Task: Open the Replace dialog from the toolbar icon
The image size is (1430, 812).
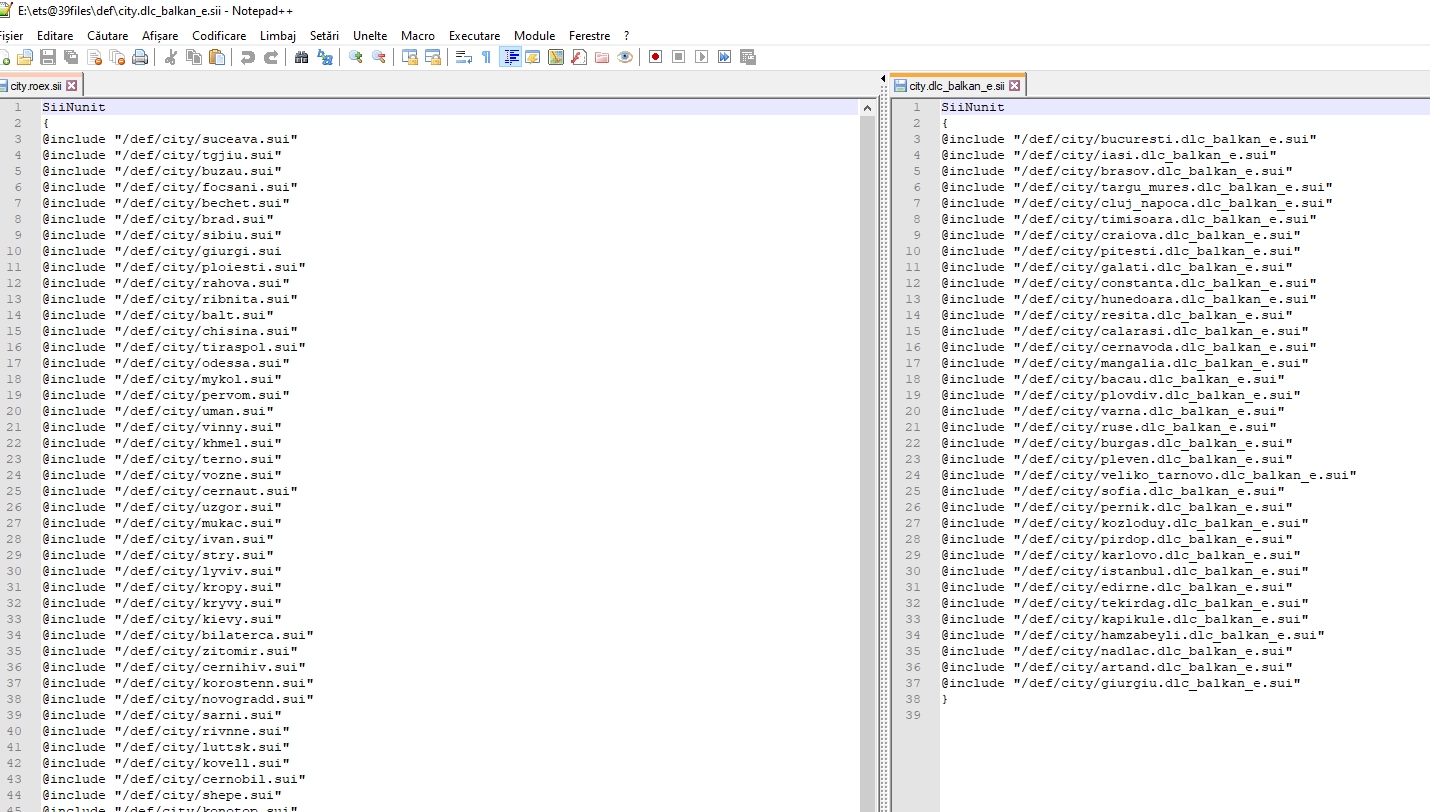Action: click(325, 57)
